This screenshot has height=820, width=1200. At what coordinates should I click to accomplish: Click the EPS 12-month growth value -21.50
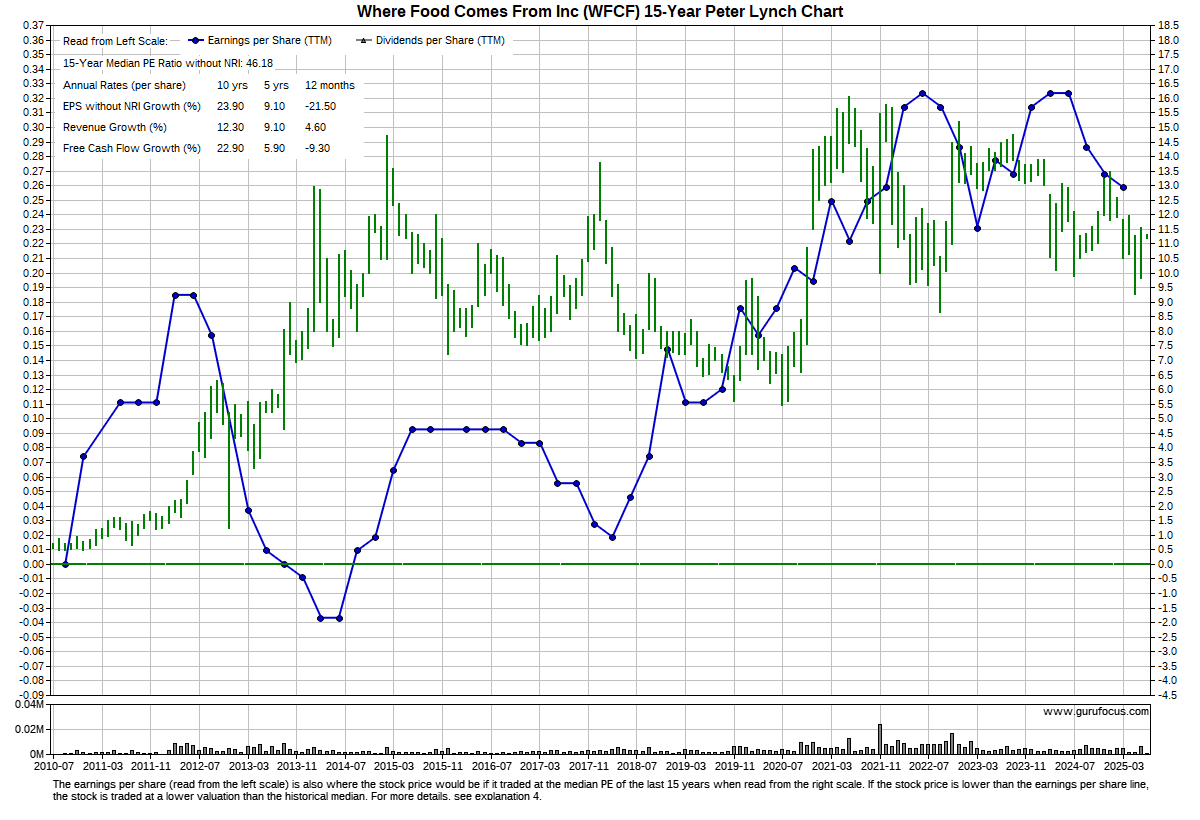pos(321,106)
